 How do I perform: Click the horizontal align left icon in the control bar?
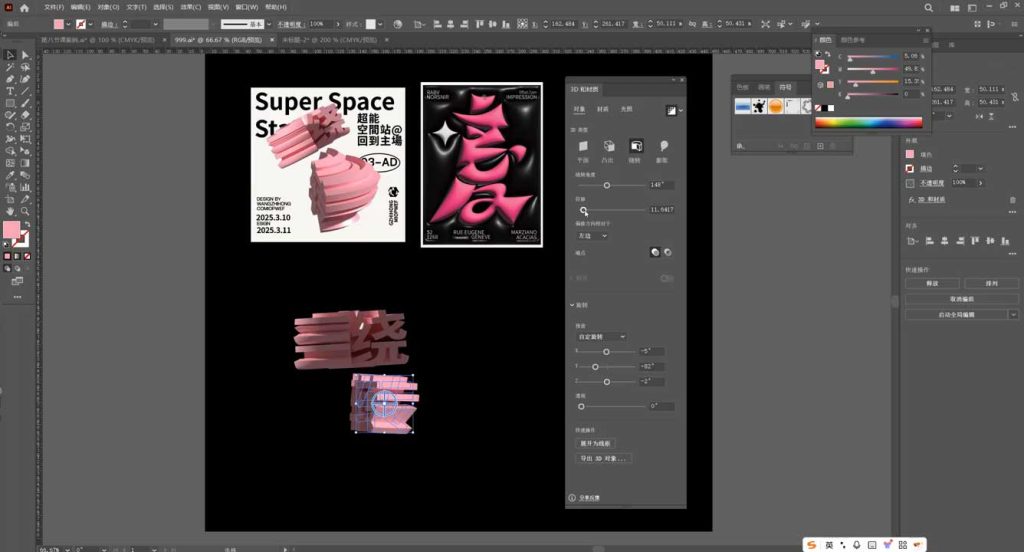[x=438, y=24]
